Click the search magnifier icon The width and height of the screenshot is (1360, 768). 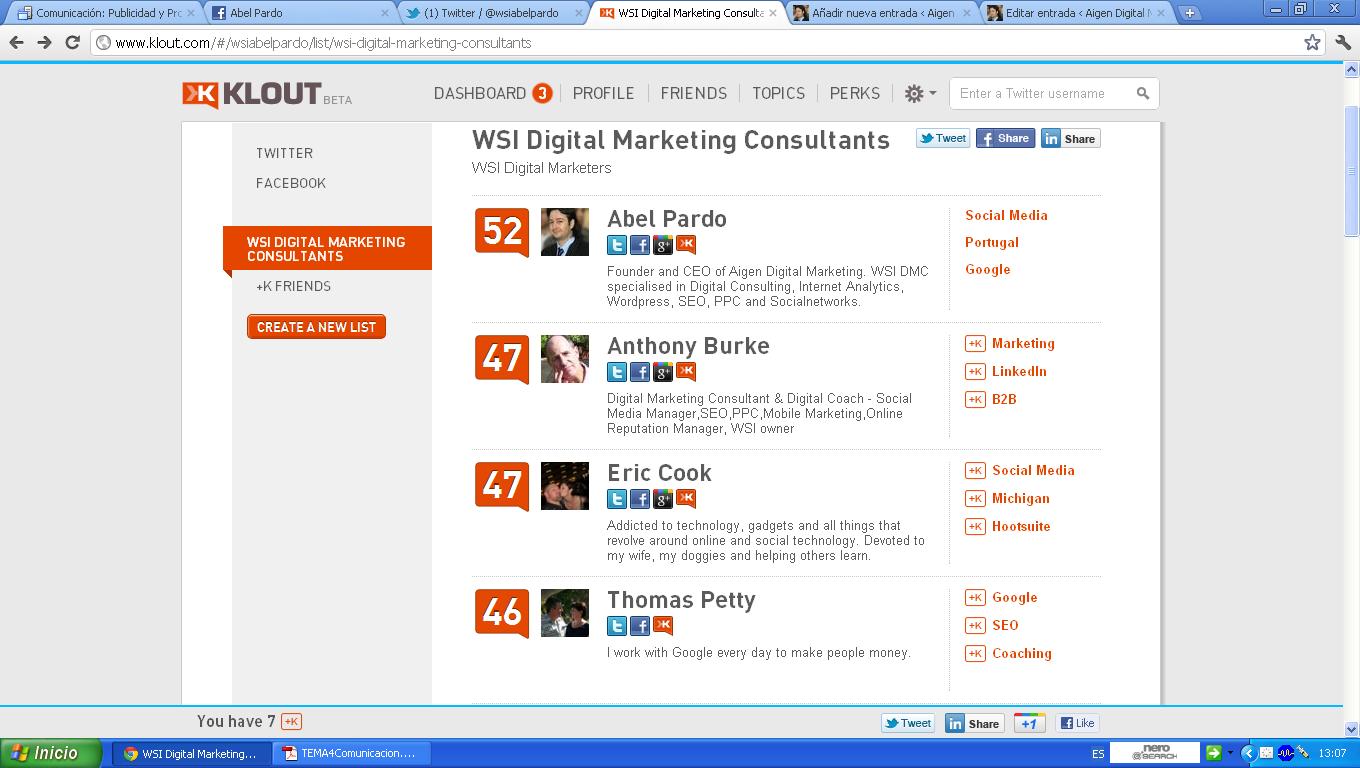pos(1143,93)
